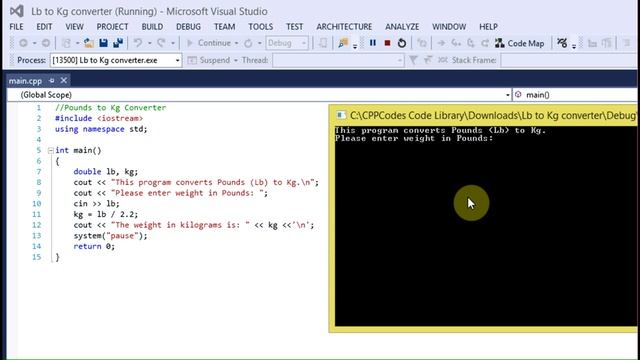Open the ANALYZE menu

coord(402,27)
